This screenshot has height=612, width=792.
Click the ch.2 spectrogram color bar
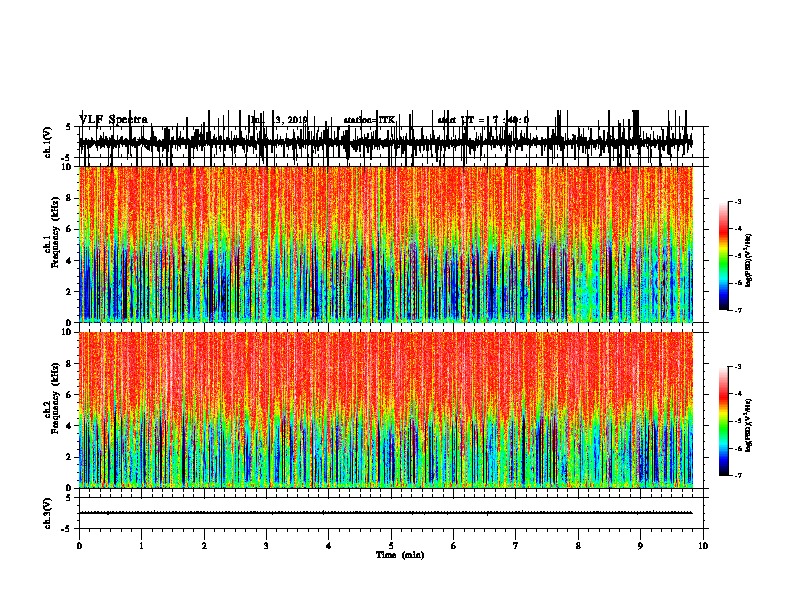pyautogui.click(x=723, y=421)
